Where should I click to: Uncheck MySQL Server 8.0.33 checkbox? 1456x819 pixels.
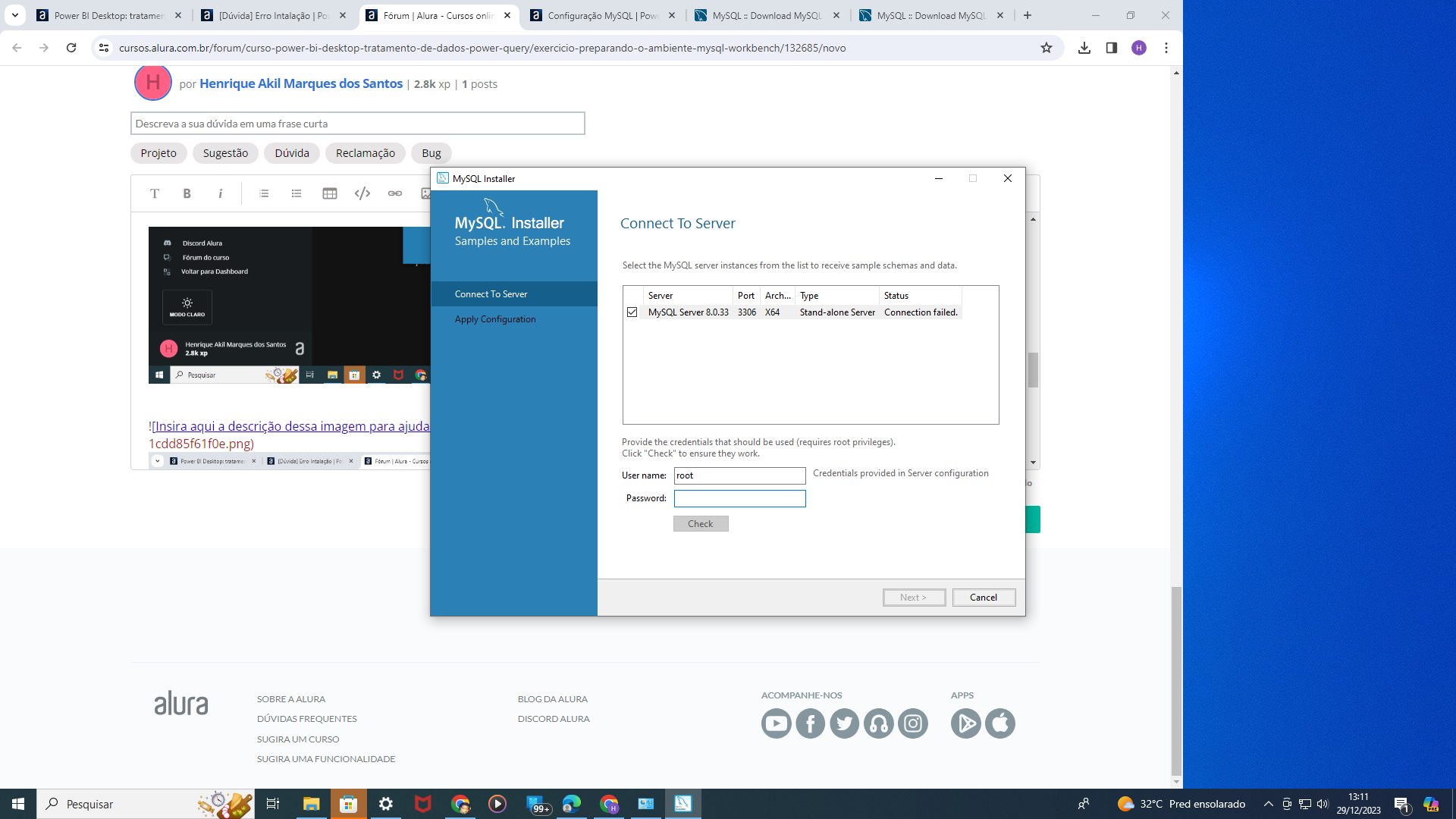[x=632, y=312]
